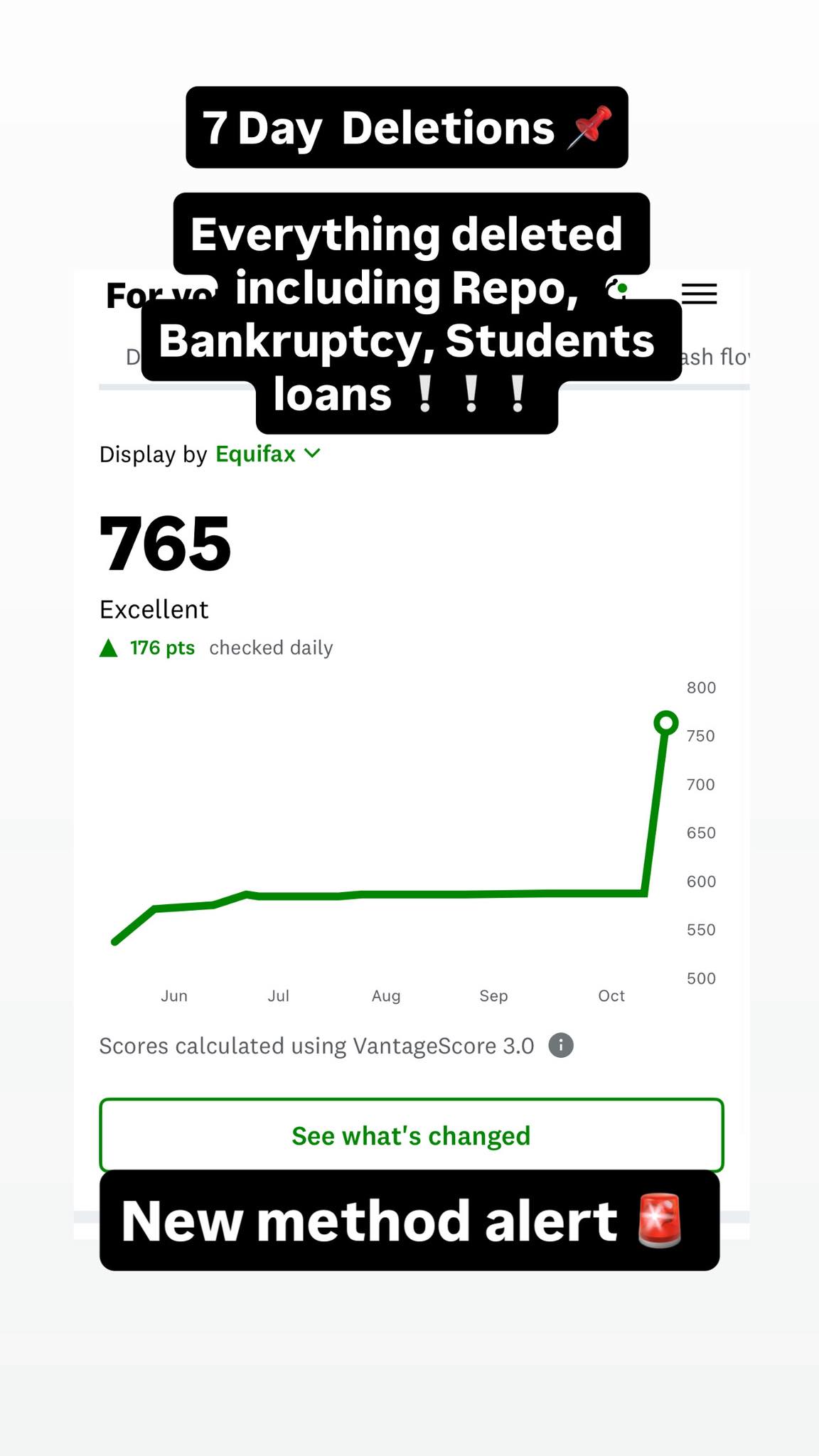Select the circular current-score point on chart
Viewport: 819px width, 1456px height.
[665, 724]
